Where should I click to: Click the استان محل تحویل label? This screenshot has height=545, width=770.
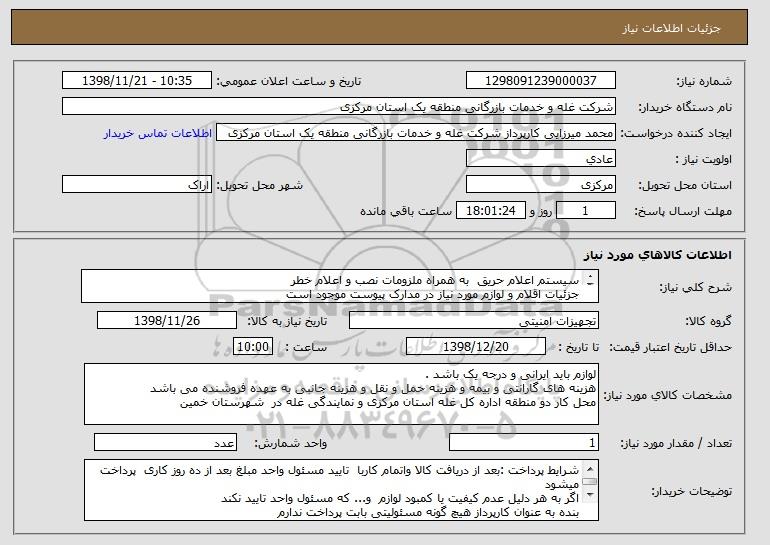(685, 186)
